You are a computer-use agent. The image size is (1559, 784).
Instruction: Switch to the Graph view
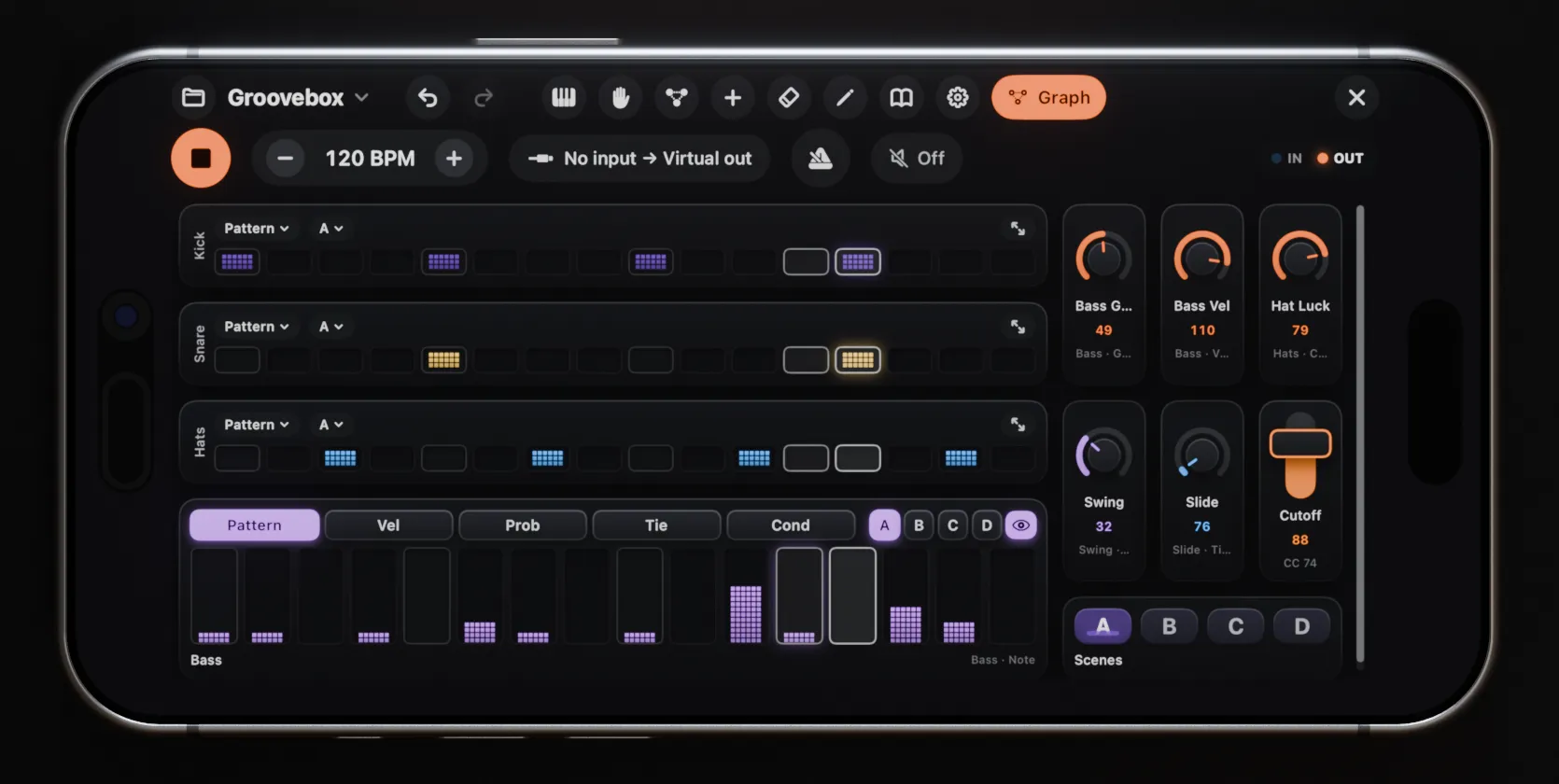coord(1048,97)
